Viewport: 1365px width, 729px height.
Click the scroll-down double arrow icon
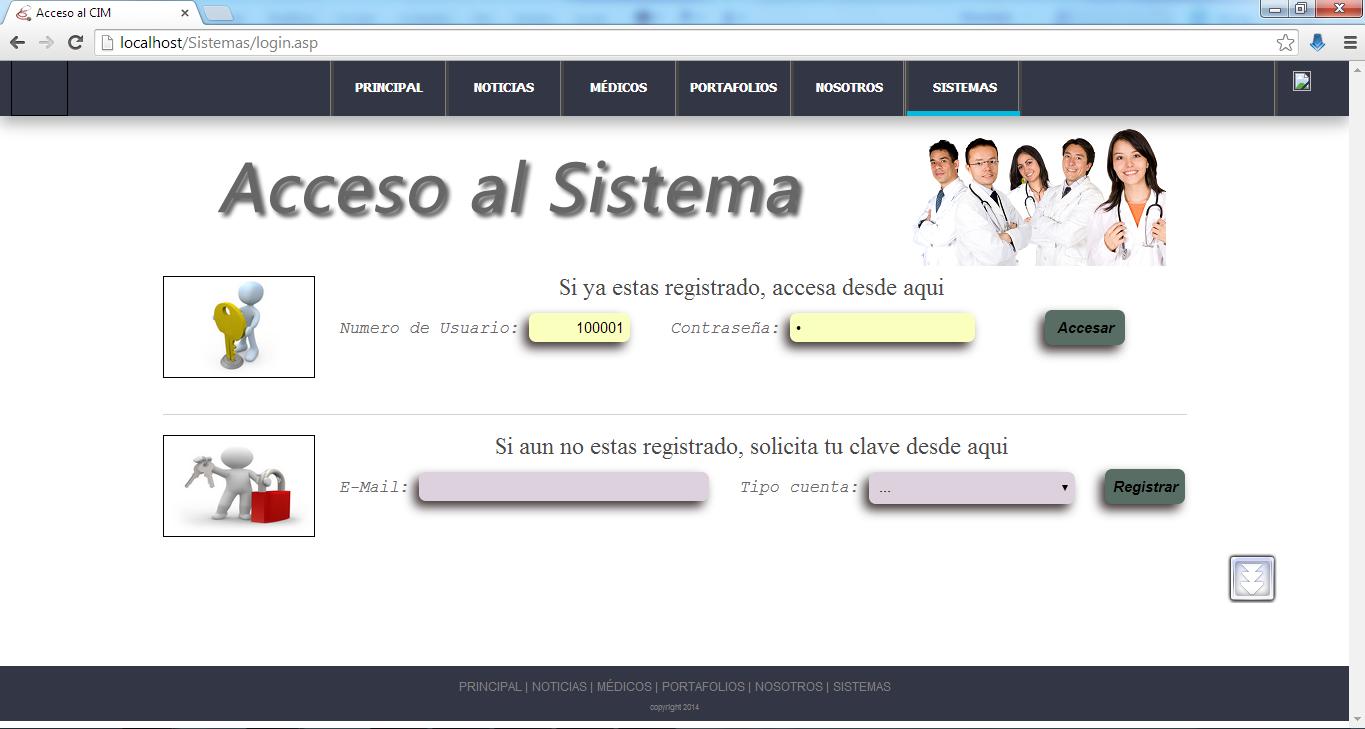pos(1252,578)
